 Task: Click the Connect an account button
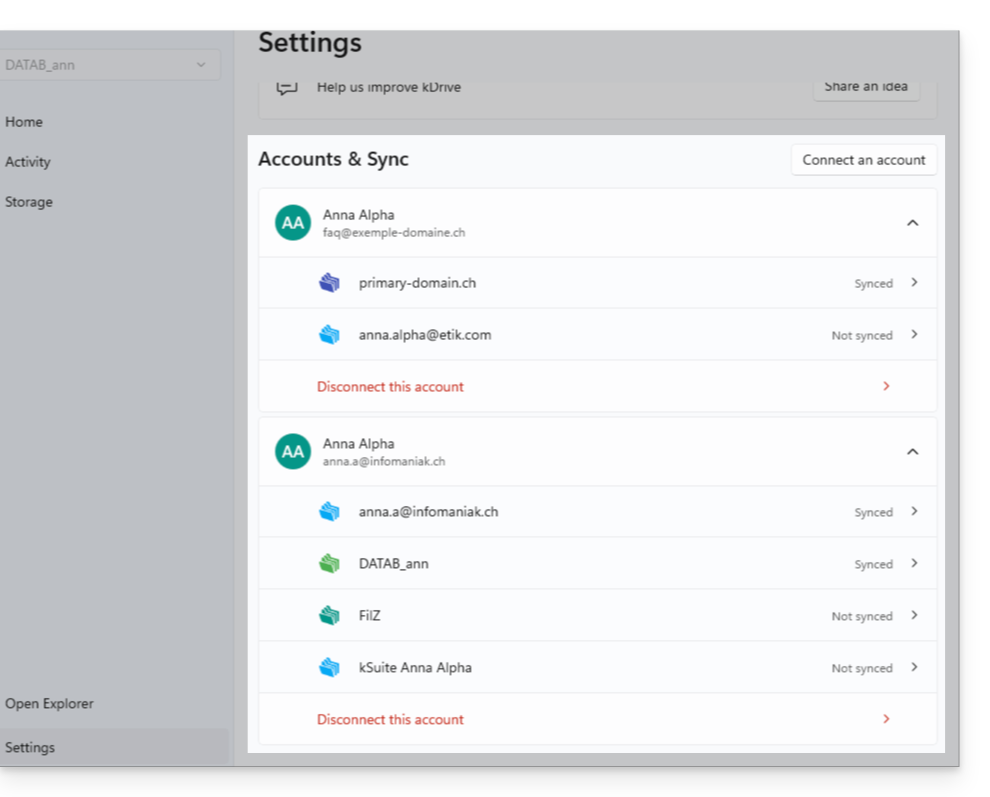click(x=864, y=160)
